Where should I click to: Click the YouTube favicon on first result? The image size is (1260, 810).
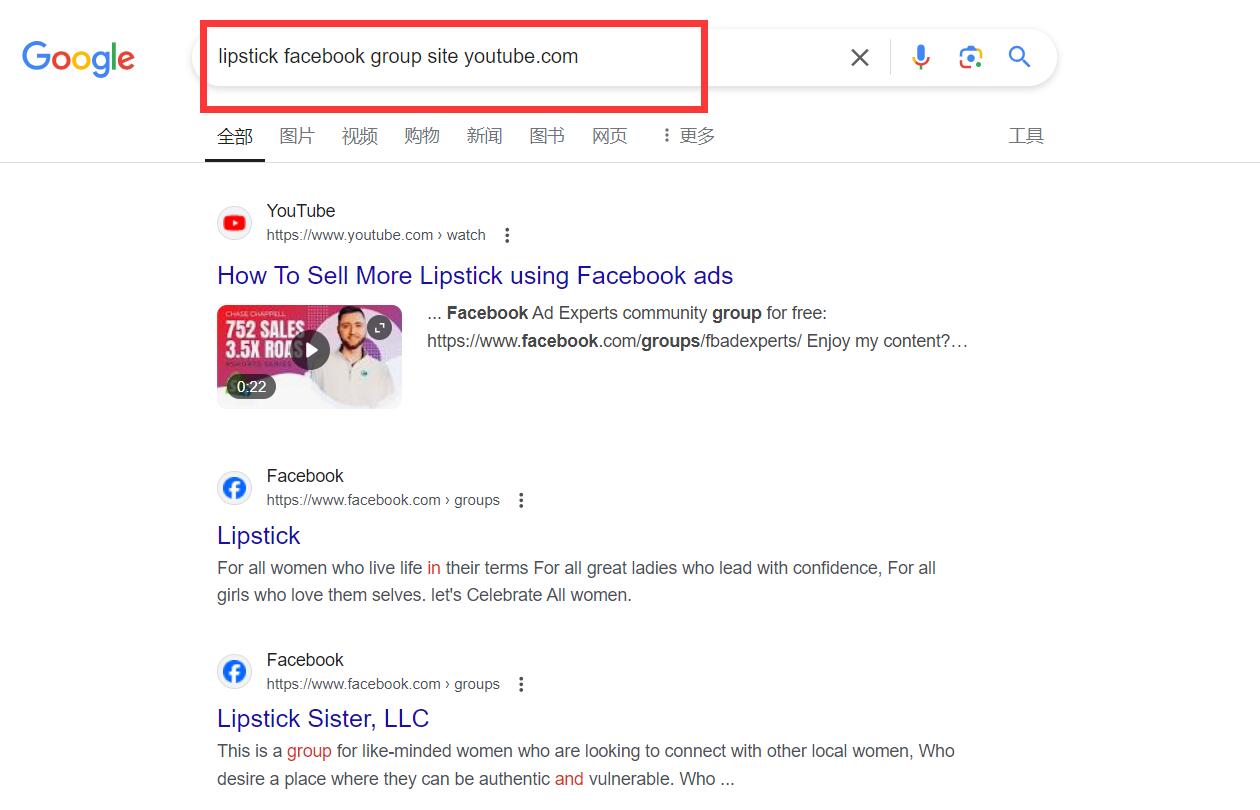point(235,223)
